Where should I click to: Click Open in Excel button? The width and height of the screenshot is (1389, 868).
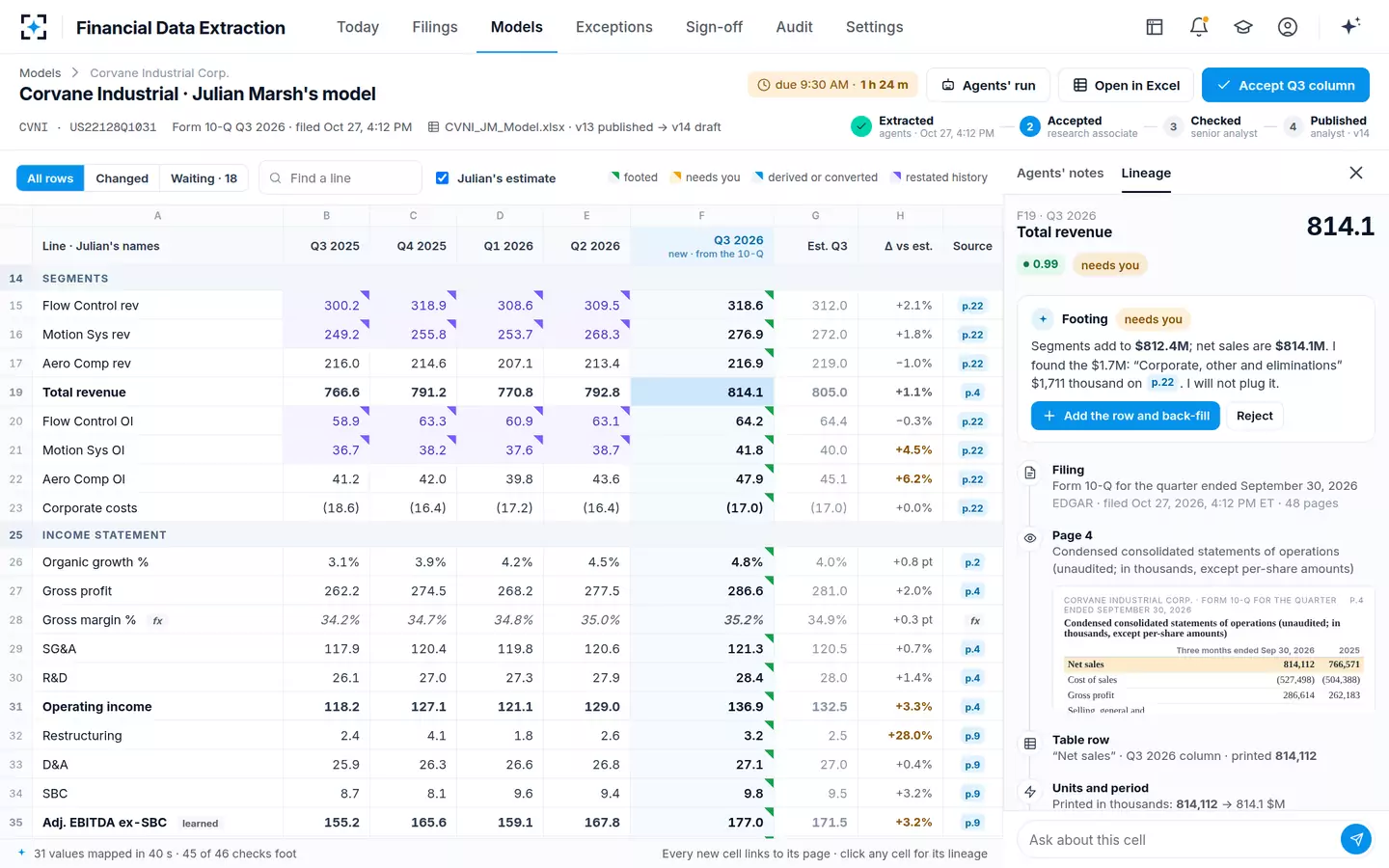(x=1126, y=85)
